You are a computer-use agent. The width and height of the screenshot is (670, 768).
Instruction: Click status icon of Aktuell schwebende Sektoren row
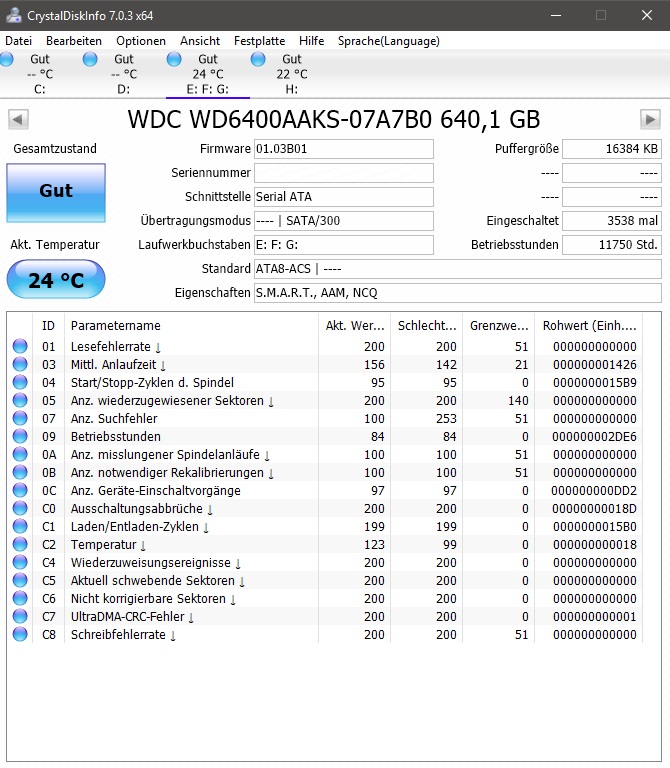click(x=20, y=580)
